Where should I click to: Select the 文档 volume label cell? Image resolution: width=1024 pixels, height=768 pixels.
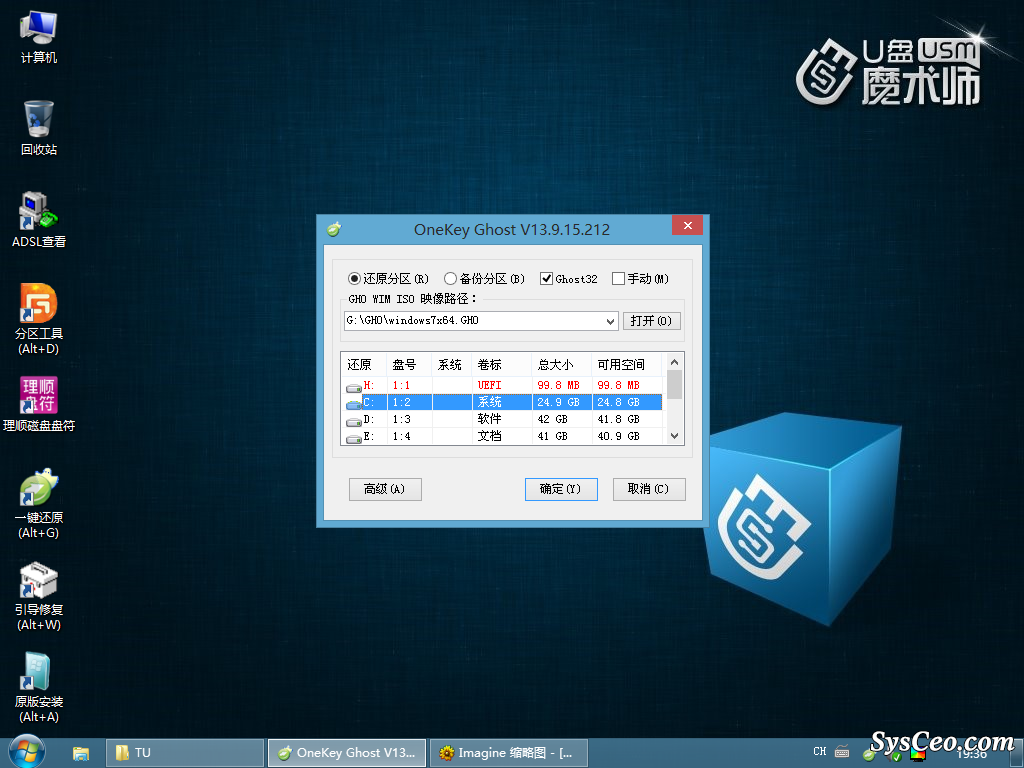click(501, 436)
